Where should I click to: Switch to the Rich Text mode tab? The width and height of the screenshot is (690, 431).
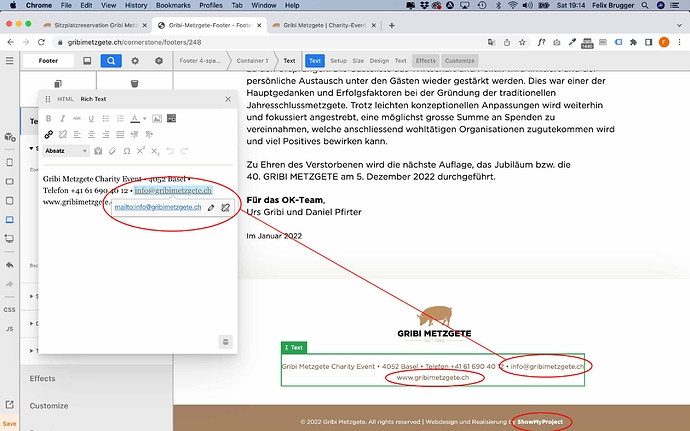tap(93, 99)
